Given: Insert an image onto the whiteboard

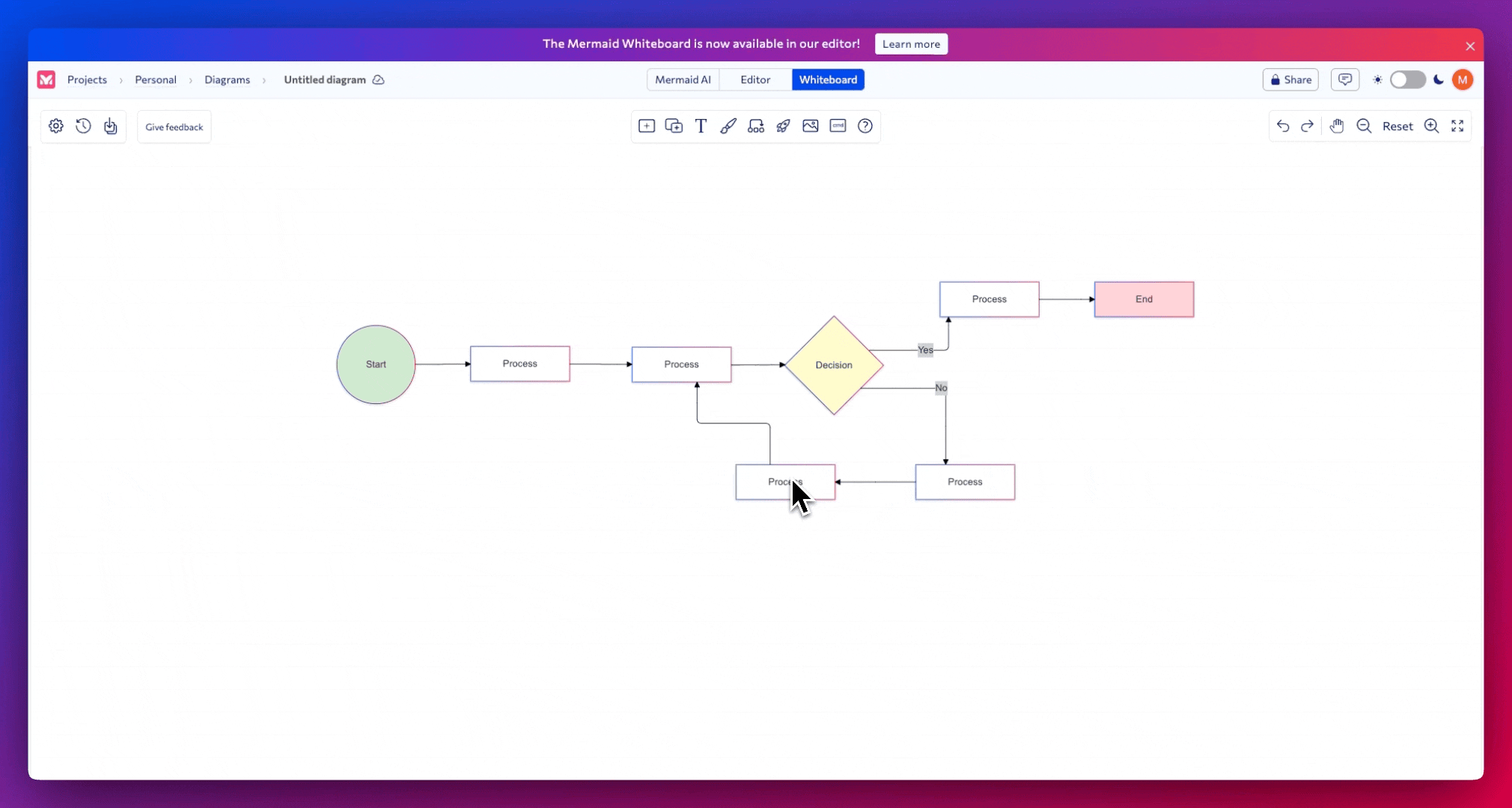Looking at the screenshot, I should (811, 126).
